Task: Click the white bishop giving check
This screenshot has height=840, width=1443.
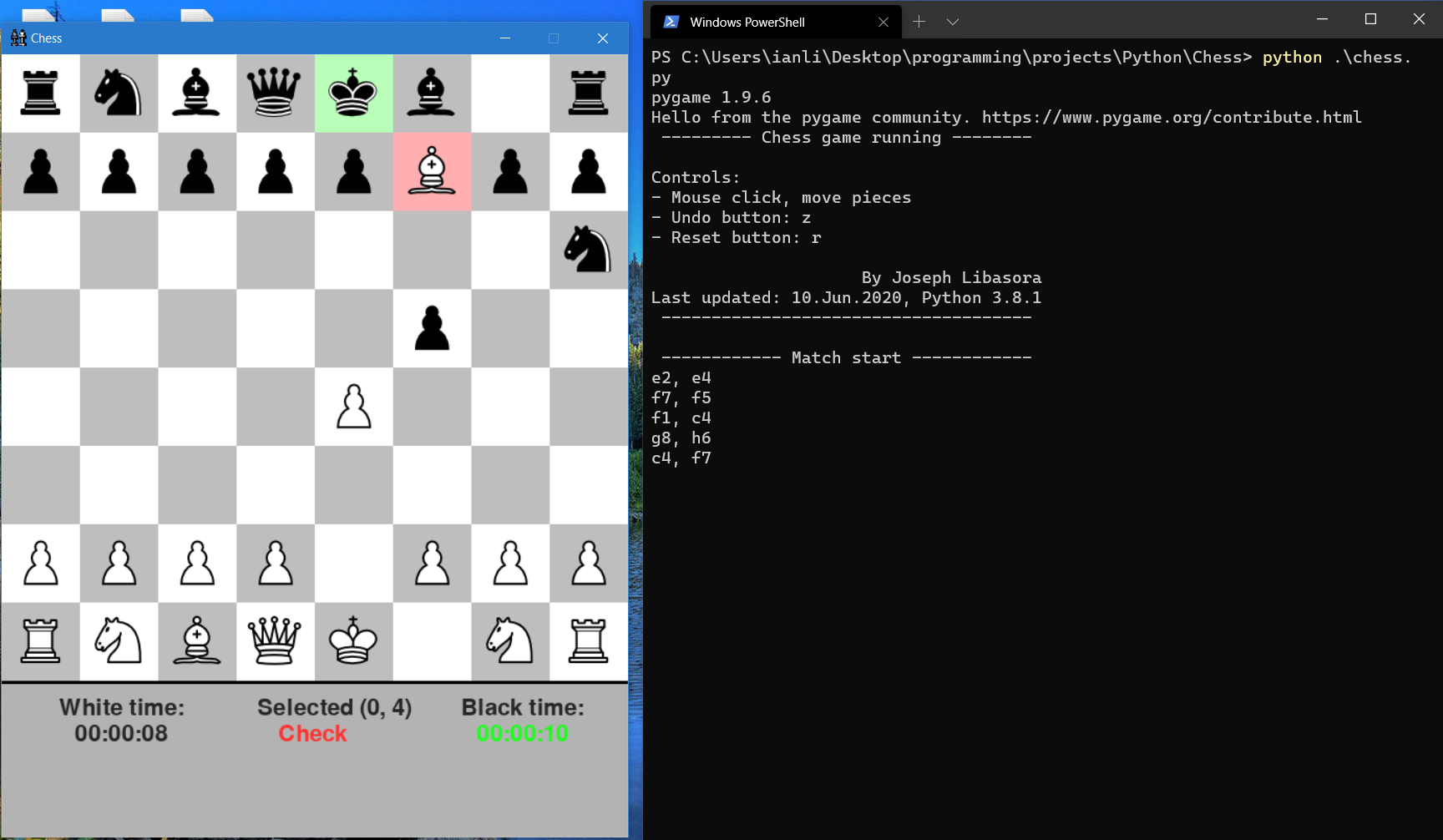Action: click(x=432, y=171)
